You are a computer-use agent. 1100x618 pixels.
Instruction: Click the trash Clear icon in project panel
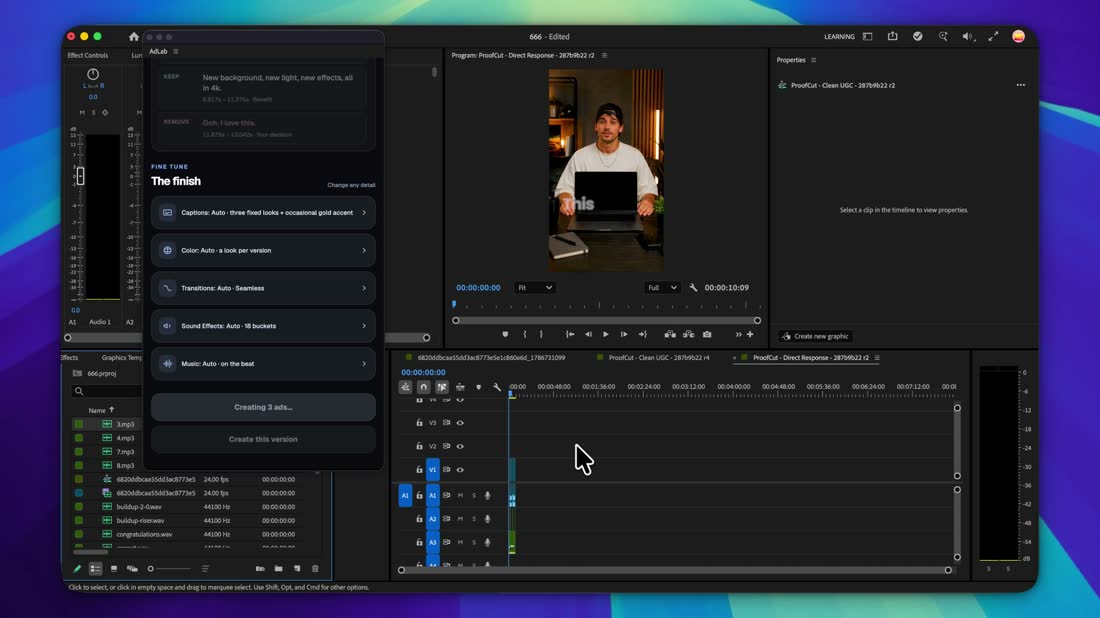(x=315, y=569)
